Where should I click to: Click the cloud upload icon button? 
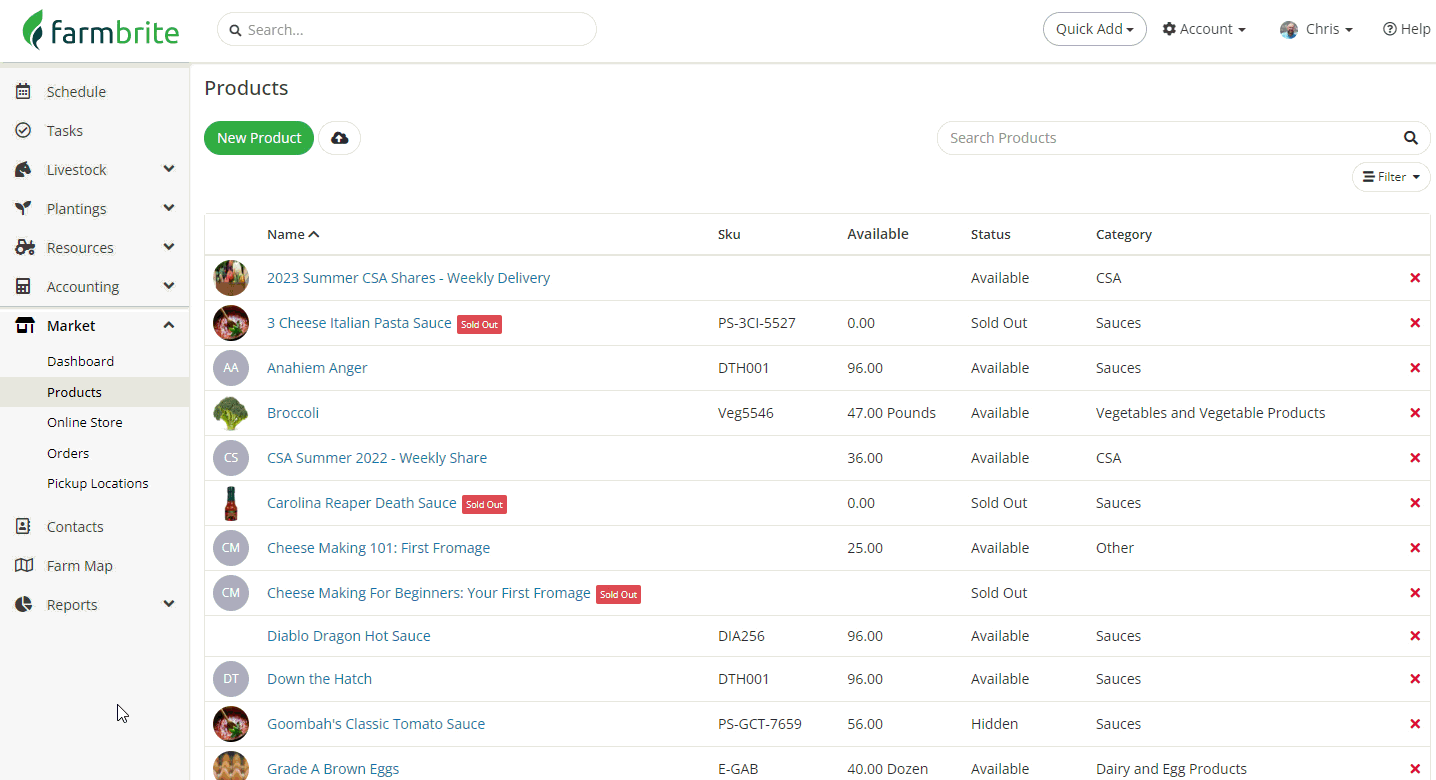(339, 138)
